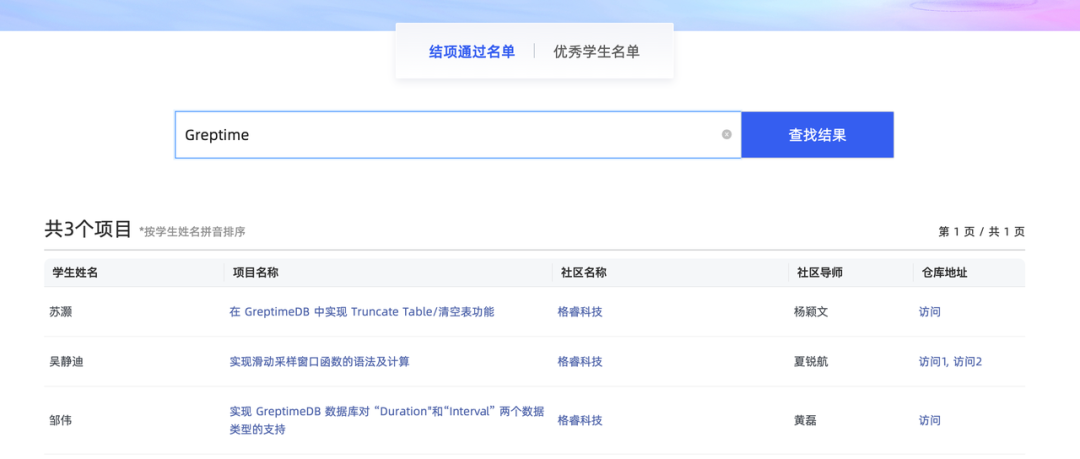This screenshot has height=459, width=1080.
Task: Open the Truncate Table/清空表功能 project link
Action: [x=362, y=312]
